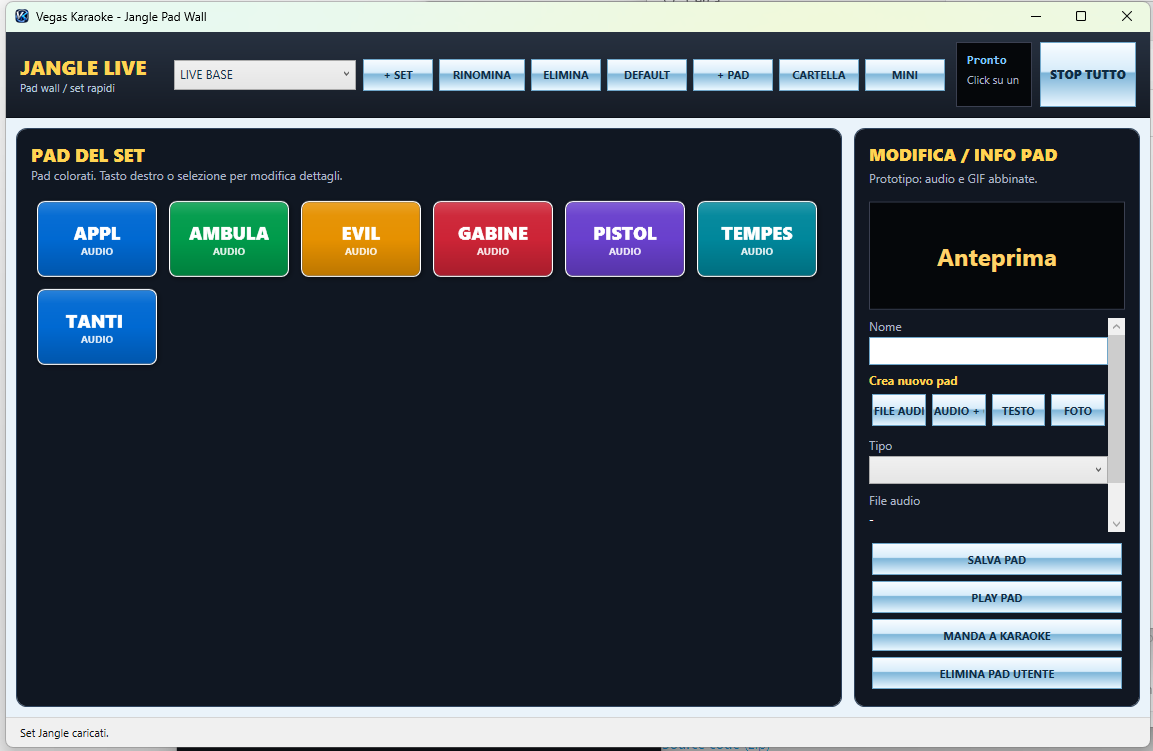The height and width of the screenshot is (751, 1153).
Task: Click the JANGLE LIVE title
Action: coord(83,68)
